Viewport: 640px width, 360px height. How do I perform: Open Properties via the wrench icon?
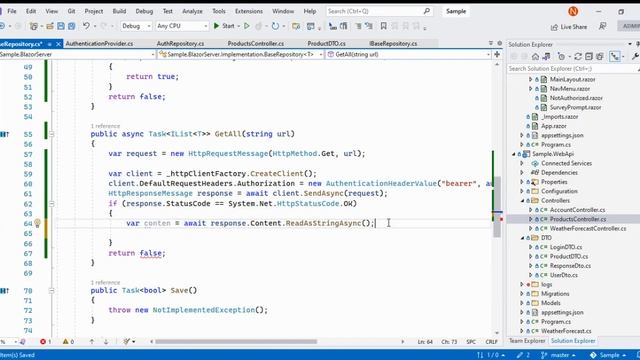tap(636, 57)
